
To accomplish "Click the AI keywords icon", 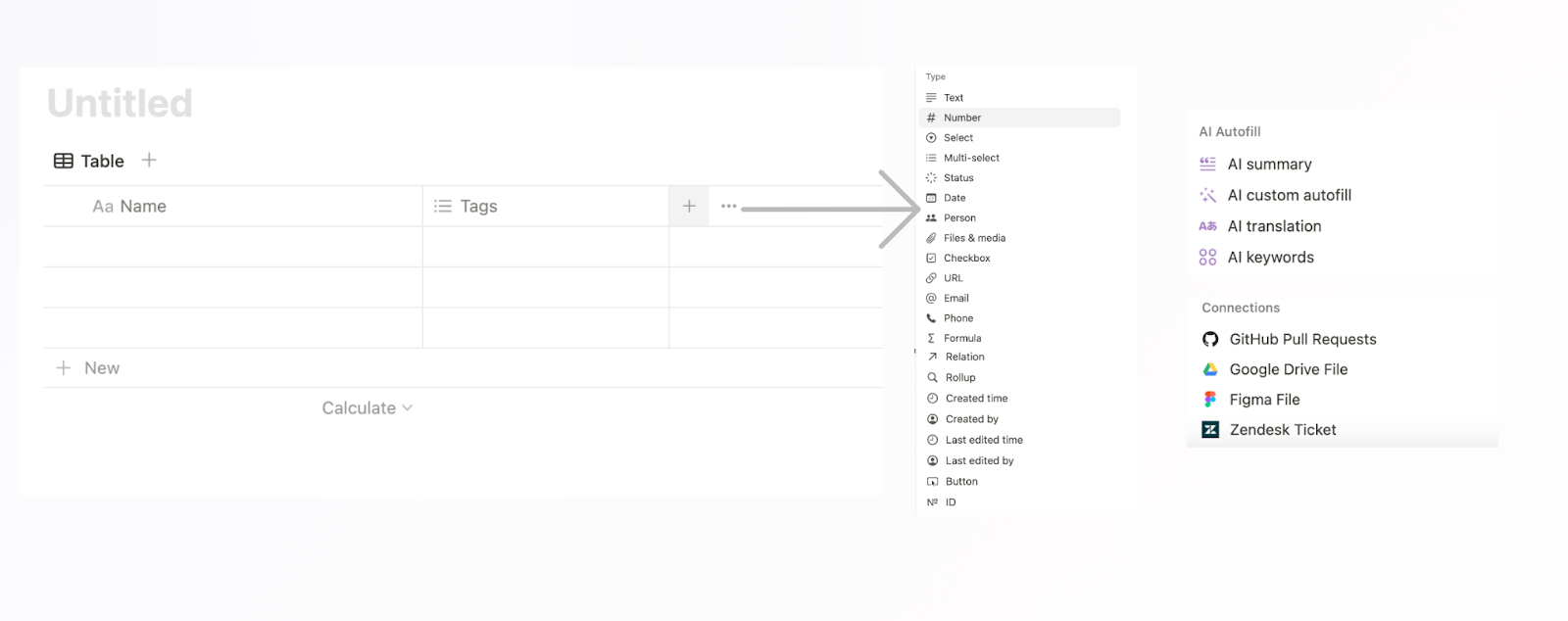I will (1207, 257).
